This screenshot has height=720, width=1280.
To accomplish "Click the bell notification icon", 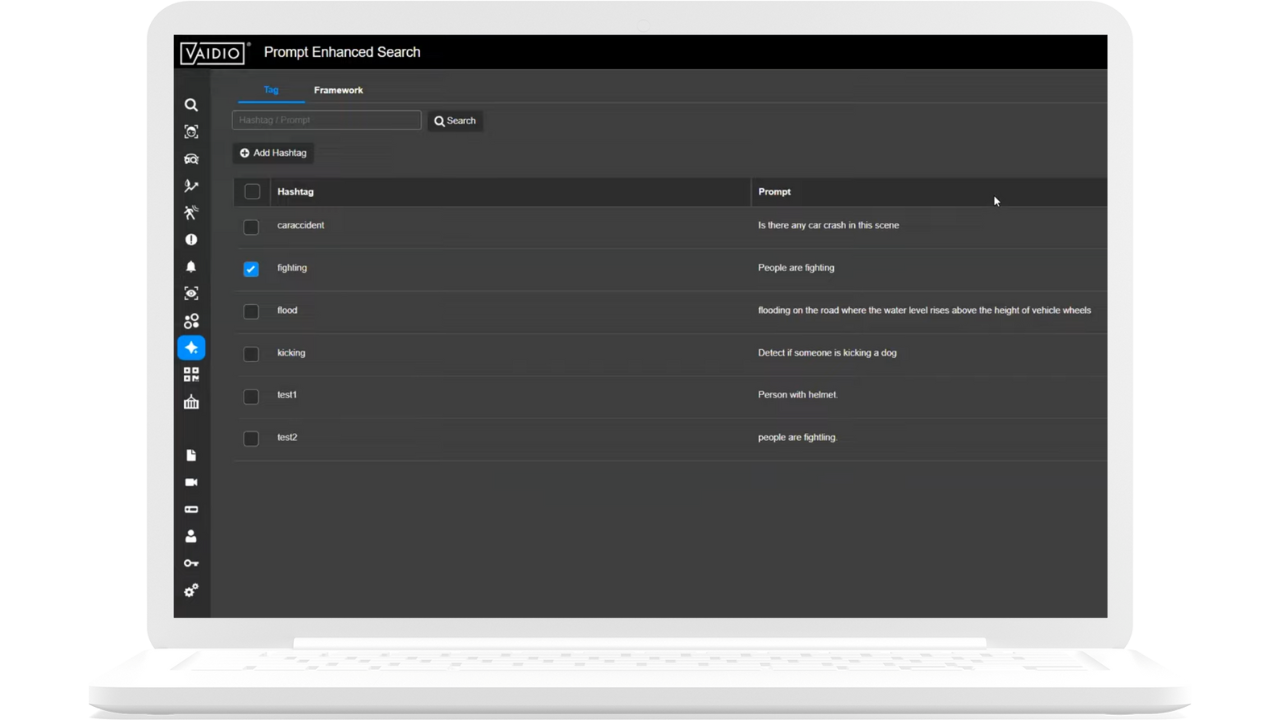I will [x=191, y=266].
